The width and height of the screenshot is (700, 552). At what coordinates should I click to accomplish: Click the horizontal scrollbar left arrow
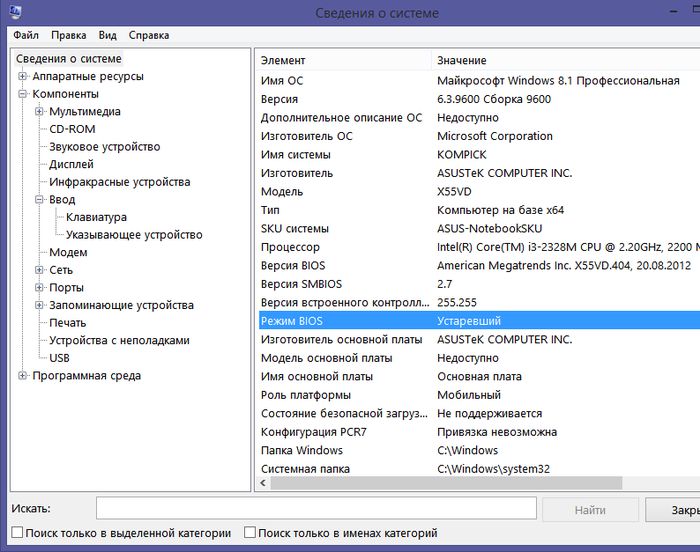coord(263,484)
